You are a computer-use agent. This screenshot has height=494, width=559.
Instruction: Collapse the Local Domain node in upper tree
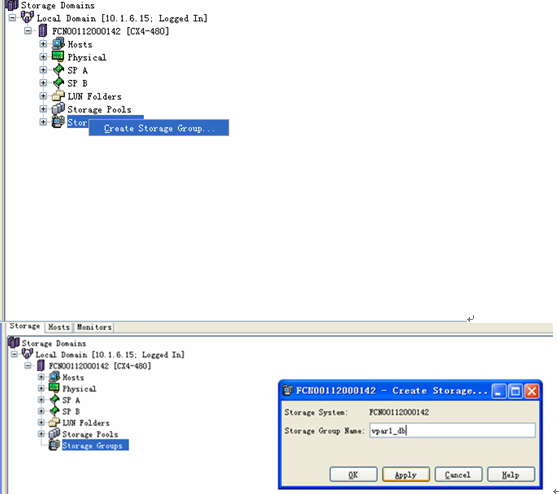point(12,17)
